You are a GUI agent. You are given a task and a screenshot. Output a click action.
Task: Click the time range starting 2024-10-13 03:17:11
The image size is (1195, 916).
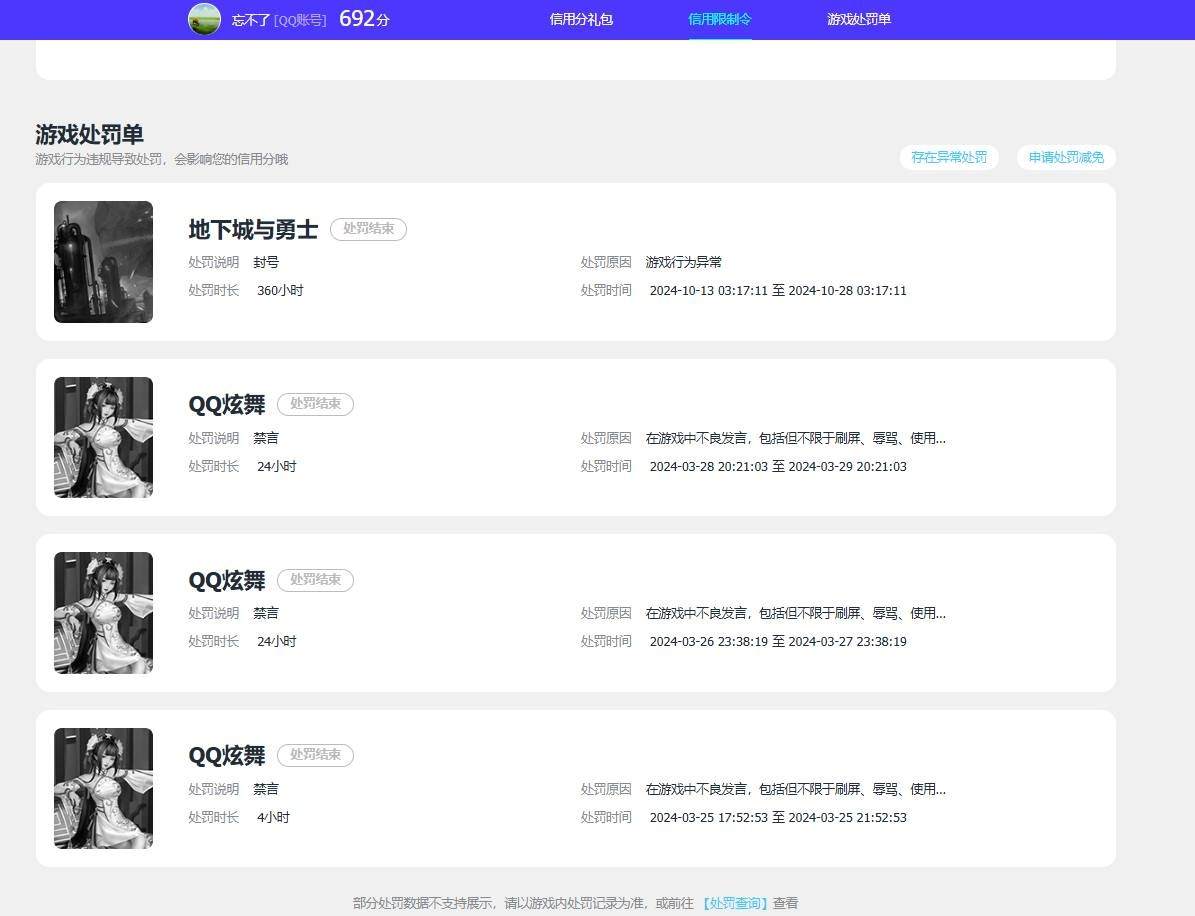778,290
